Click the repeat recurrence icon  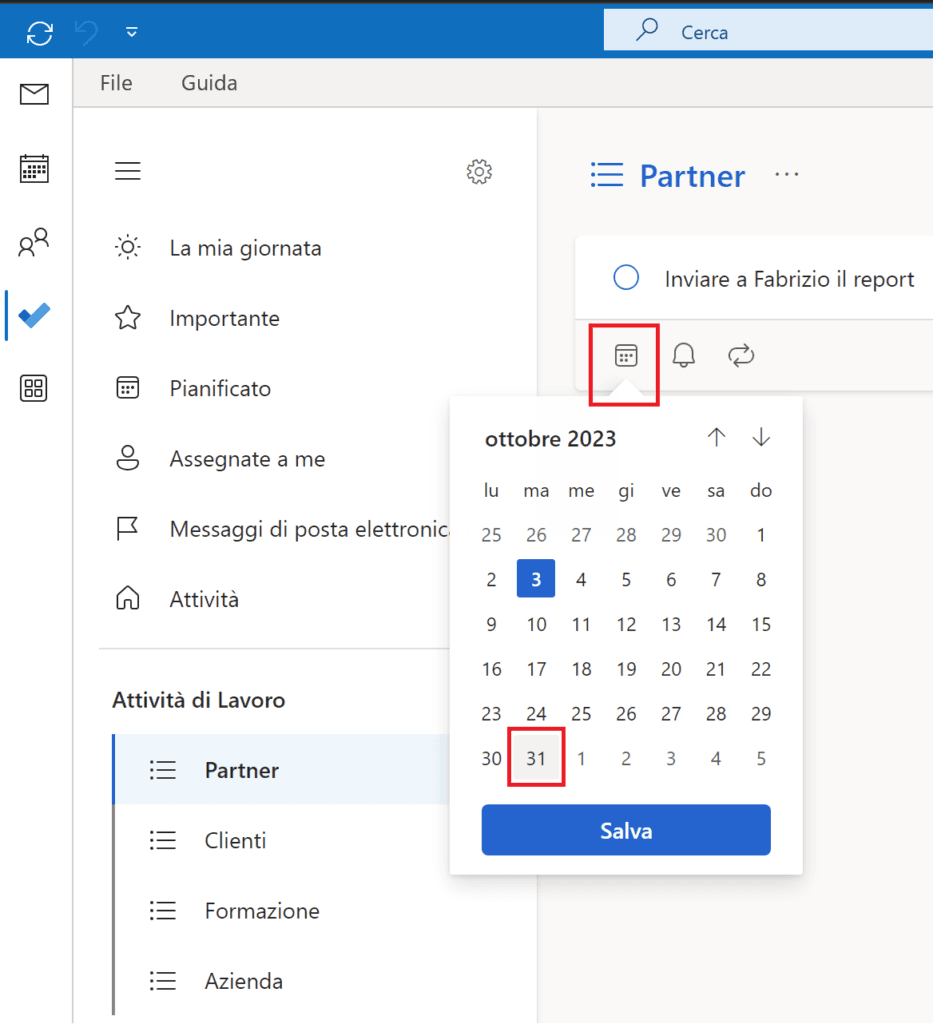tap(741, 355)
